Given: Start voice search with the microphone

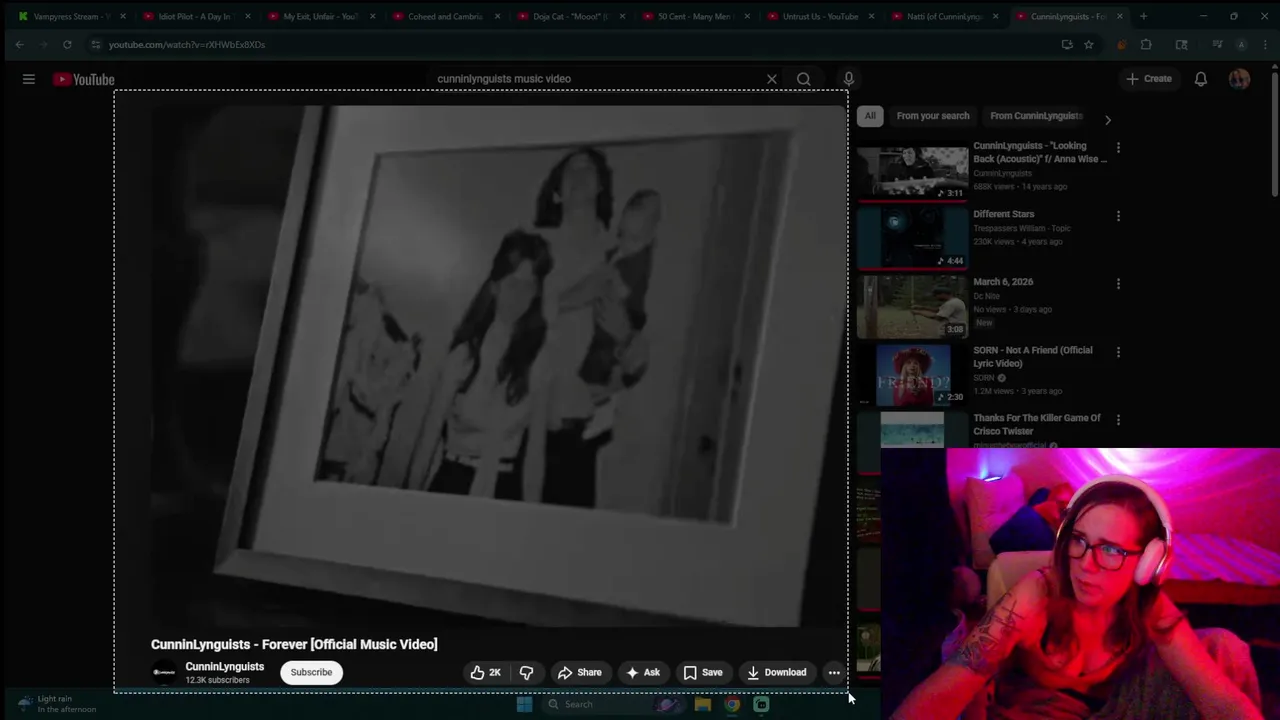Looking at the screenshot, I should [x=849, y=79].
